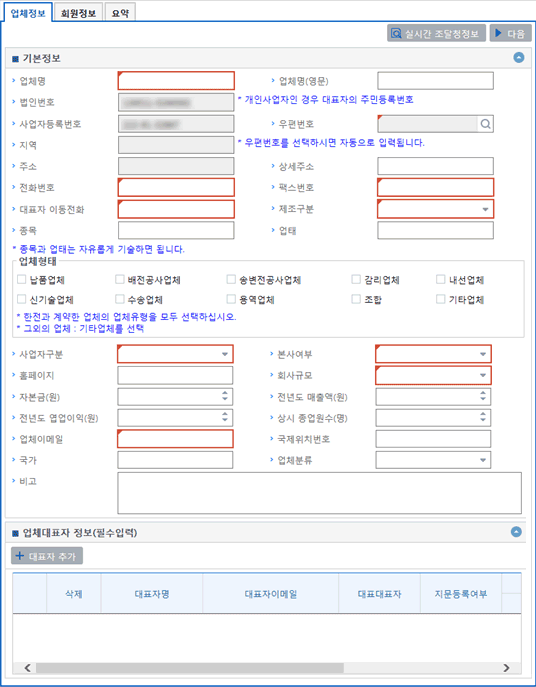536x687 pixels.
Task: Open the 요약 tab
Action: pos(120,13)
